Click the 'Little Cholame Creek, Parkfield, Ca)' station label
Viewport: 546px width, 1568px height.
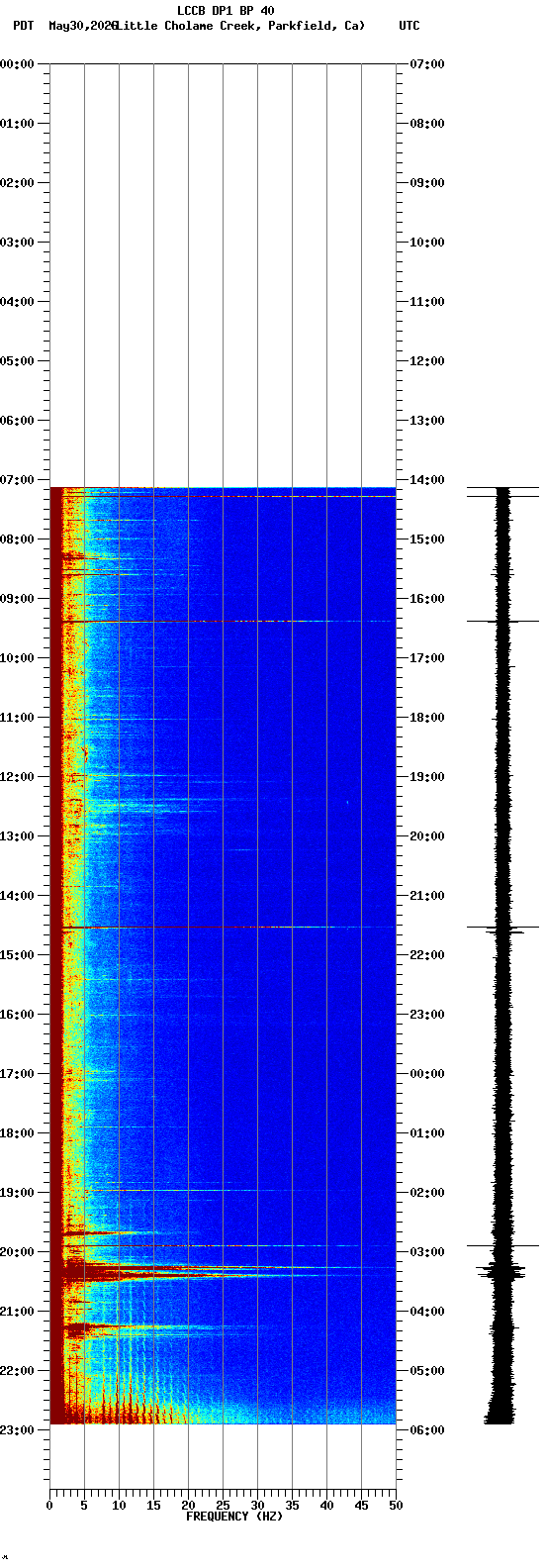[x=240, y=26]
